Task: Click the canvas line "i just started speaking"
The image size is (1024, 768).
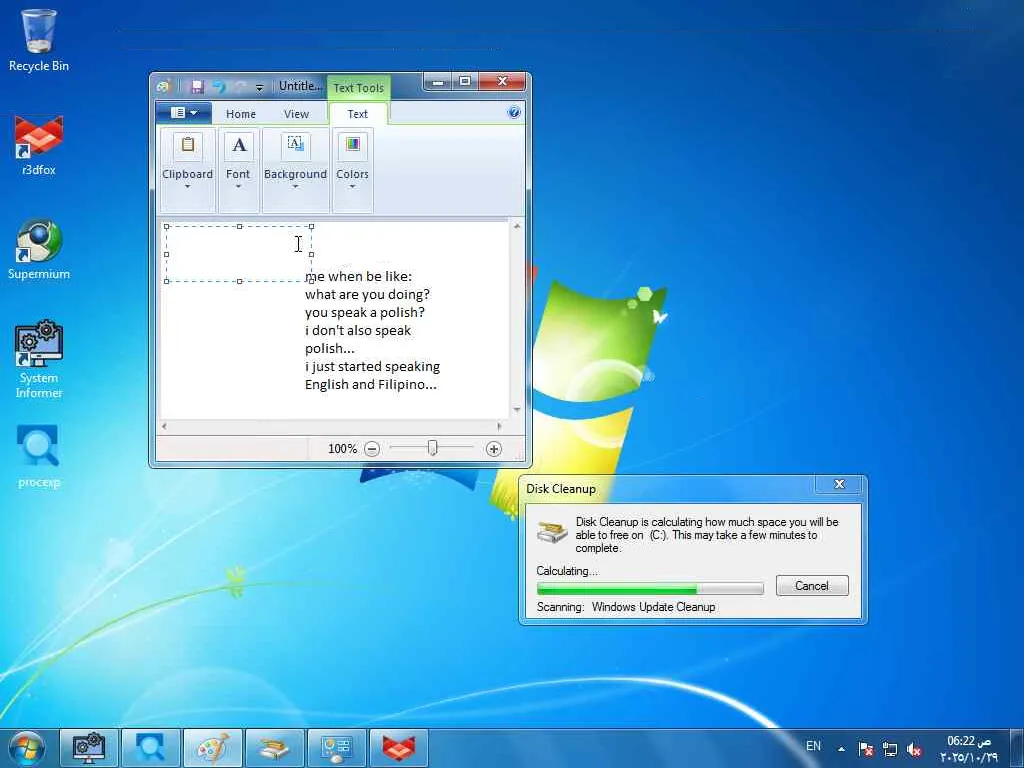Action: [372, 366]
